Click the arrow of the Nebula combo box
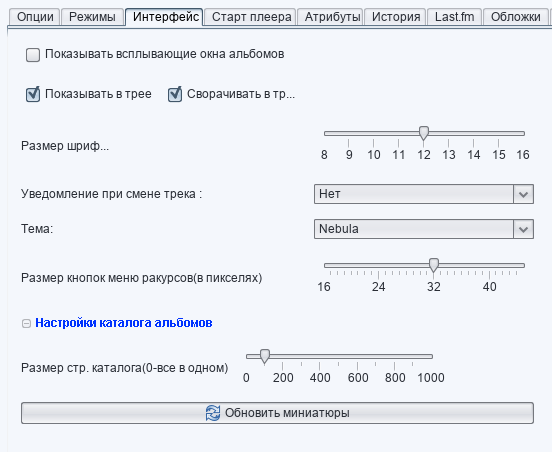The width and height of the screenshot is (552, 452). [x=523, y=229]
